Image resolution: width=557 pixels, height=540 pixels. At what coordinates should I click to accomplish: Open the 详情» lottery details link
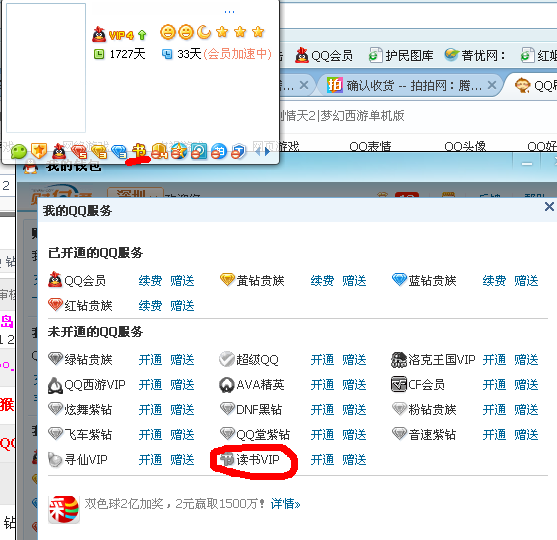point(285,504)
